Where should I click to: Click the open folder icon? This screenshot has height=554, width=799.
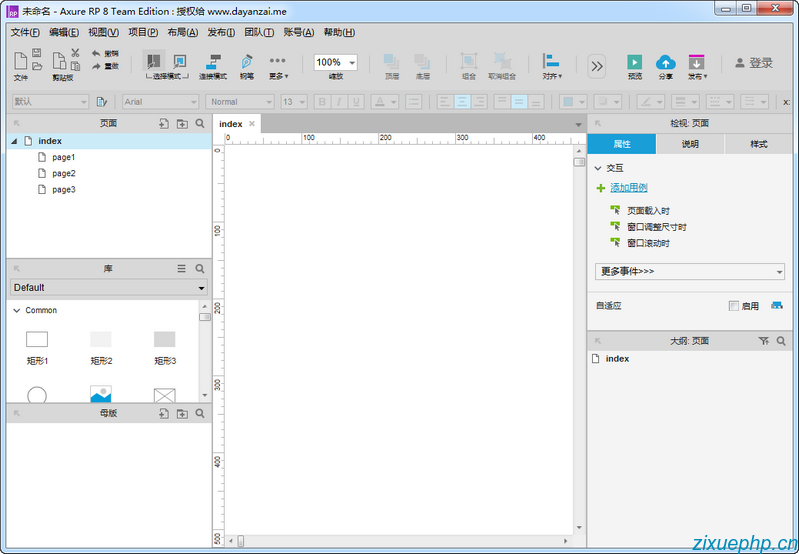click(x=37, y=66)
